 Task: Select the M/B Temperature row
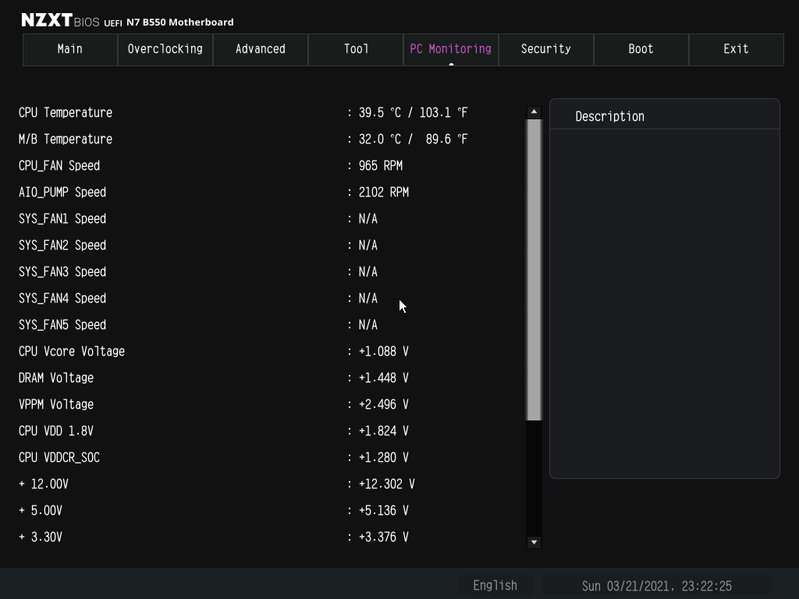click(x=243, y=139)
